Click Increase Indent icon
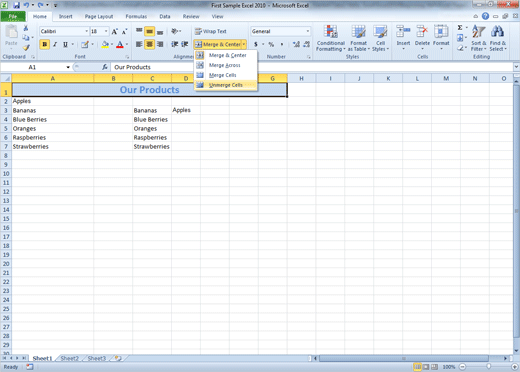This screenshot has width=520, height=372. 185,44
